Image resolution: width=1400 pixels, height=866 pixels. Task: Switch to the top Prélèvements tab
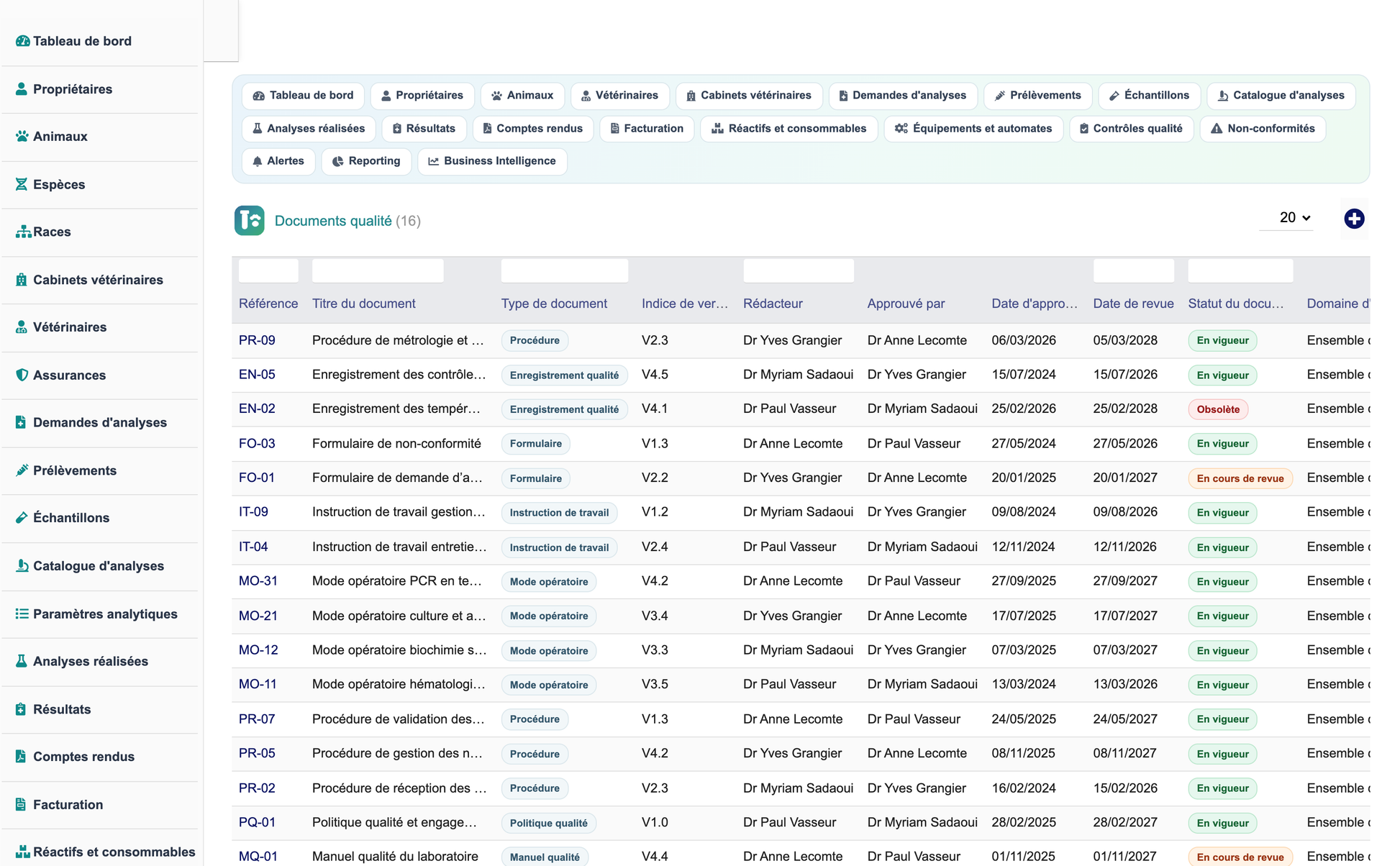pos(1037,96)
